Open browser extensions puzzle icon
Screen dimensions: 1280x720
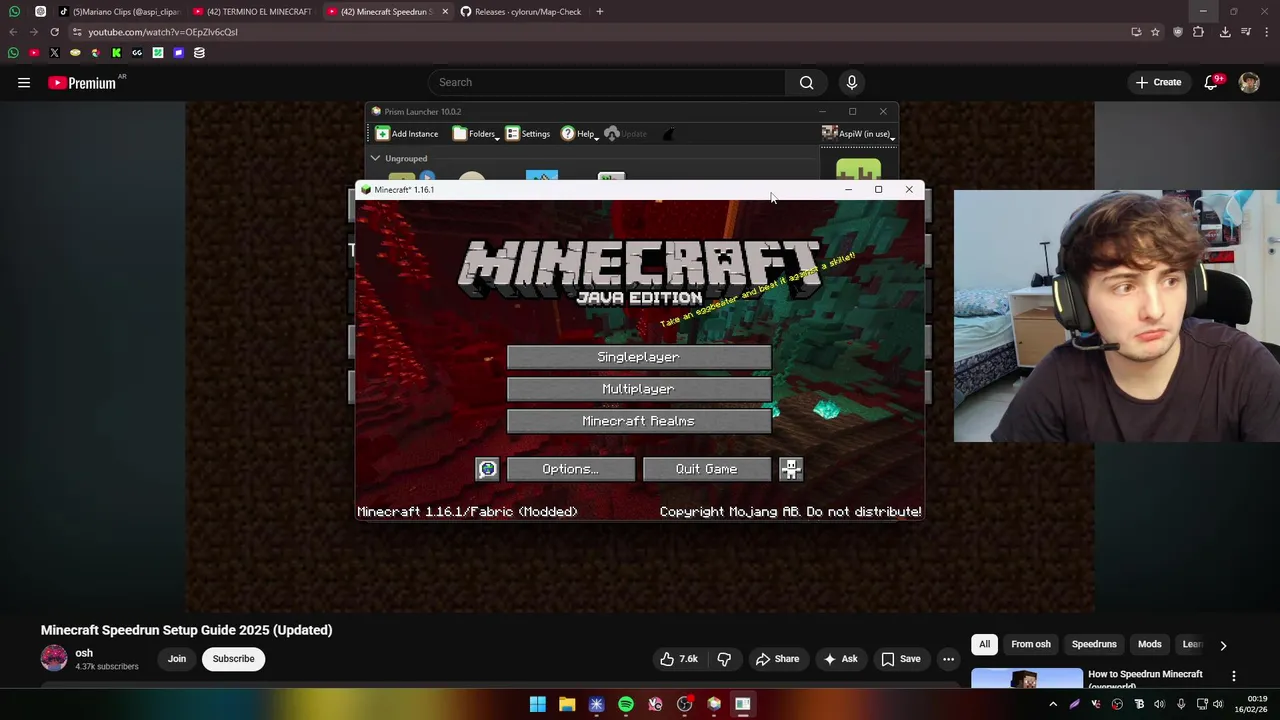click(1198, 32)
